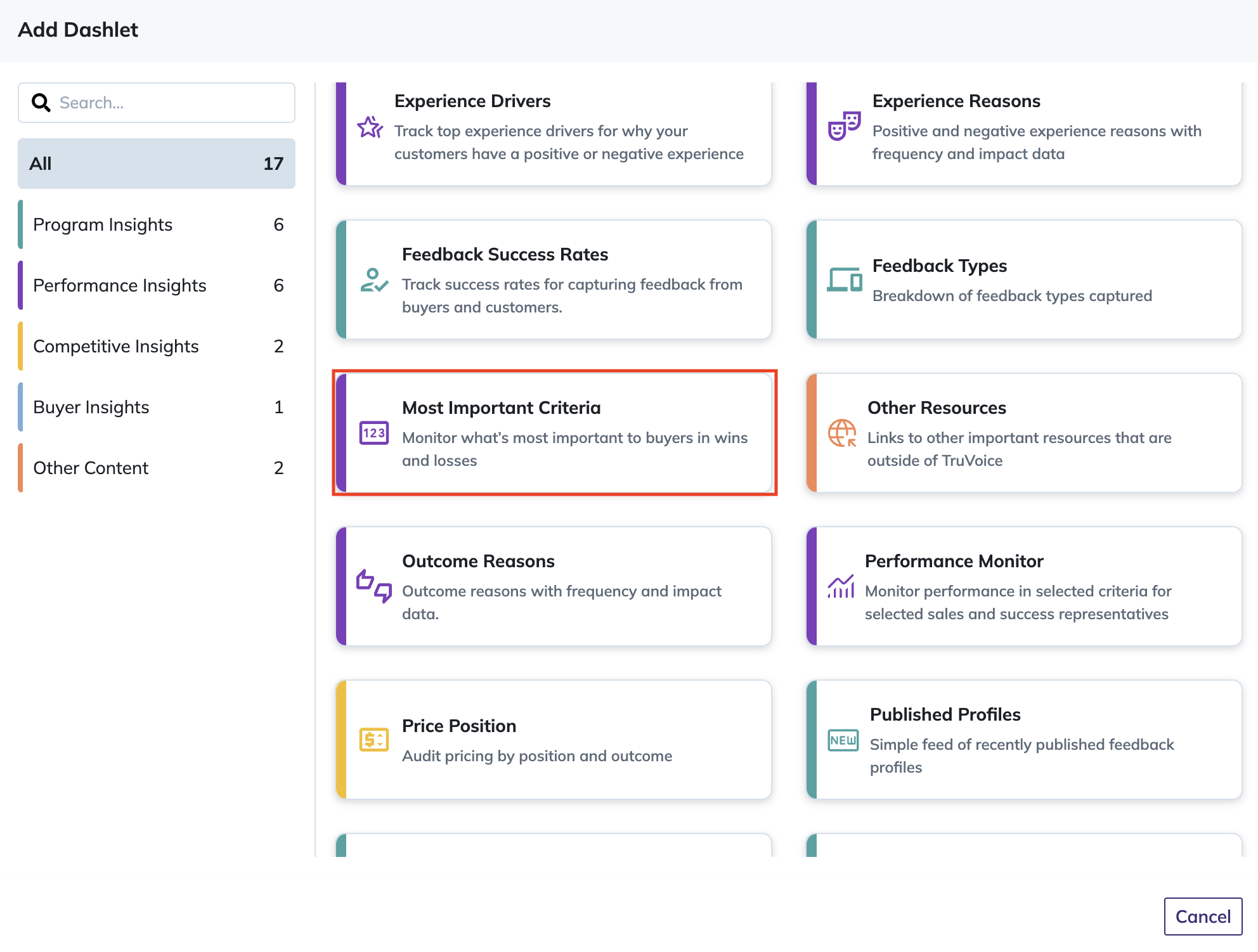Click the star icon for Experience Drivers
This screenshot has height=952, width=1258.
[370, 127]
